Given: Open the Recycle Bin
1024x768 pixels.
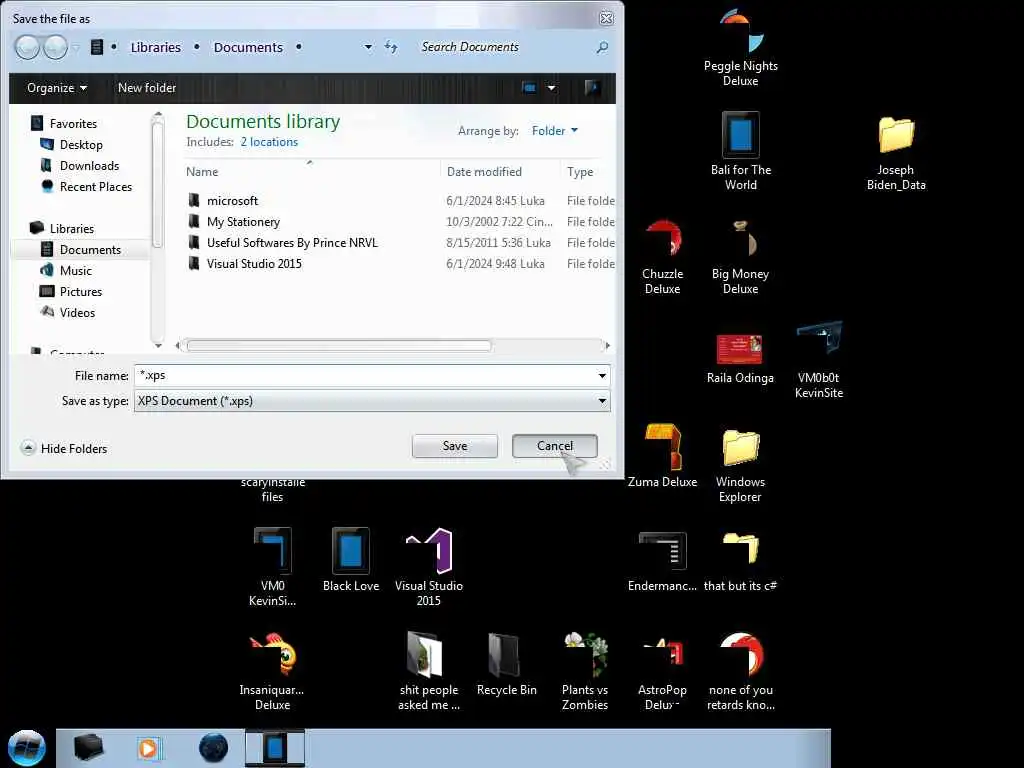Looking at the screenshot, I should [506, 664].
